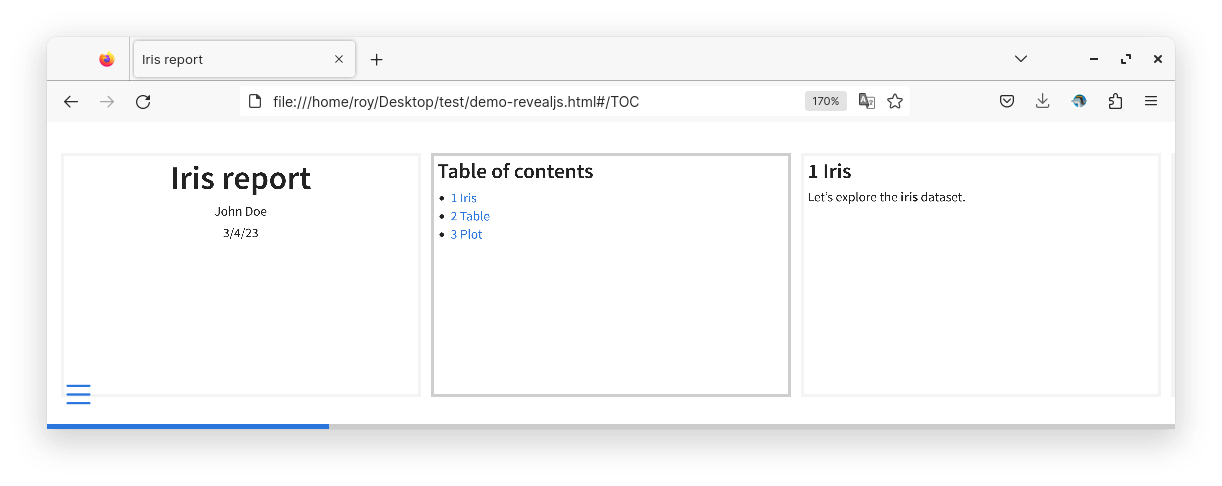This screenshot has width=1222, height=486.
Task: Follow the "2 Table" contents link
Action: tap(469, 216)
